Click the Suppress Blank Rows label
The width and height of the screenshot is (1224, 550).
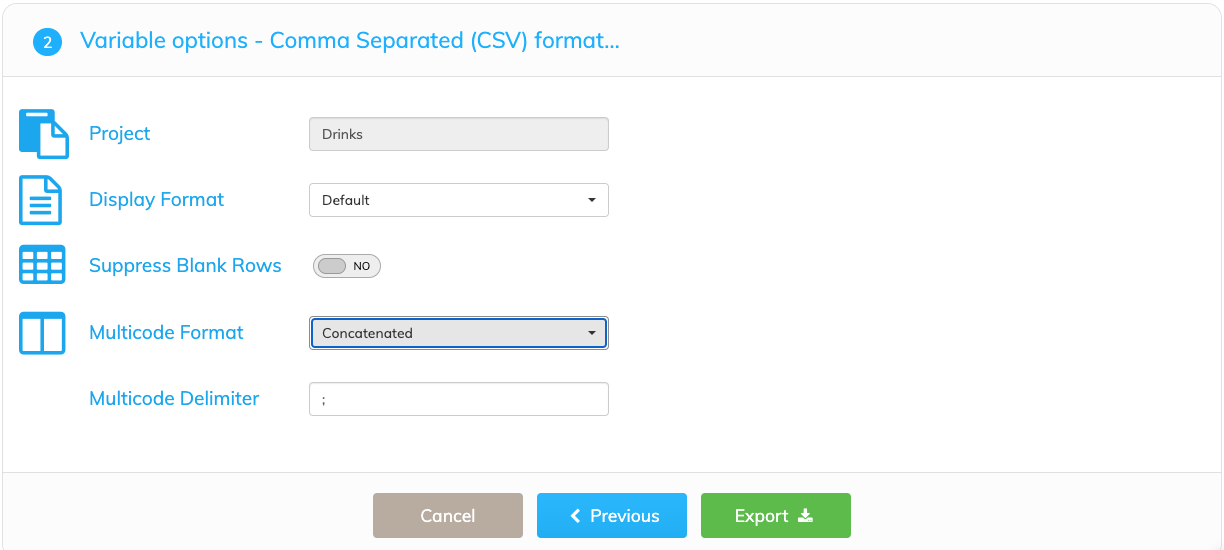pyautogui.click(x=185, y=266)
